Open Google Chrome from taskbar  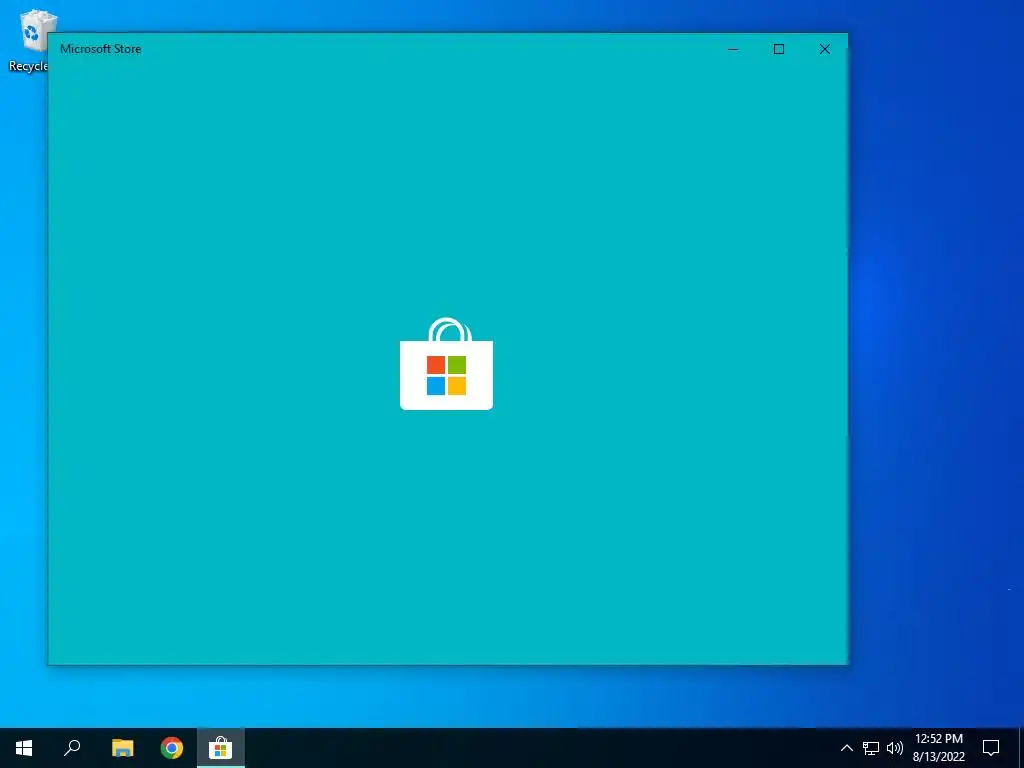pyautogui.click(x=172, y=748)
